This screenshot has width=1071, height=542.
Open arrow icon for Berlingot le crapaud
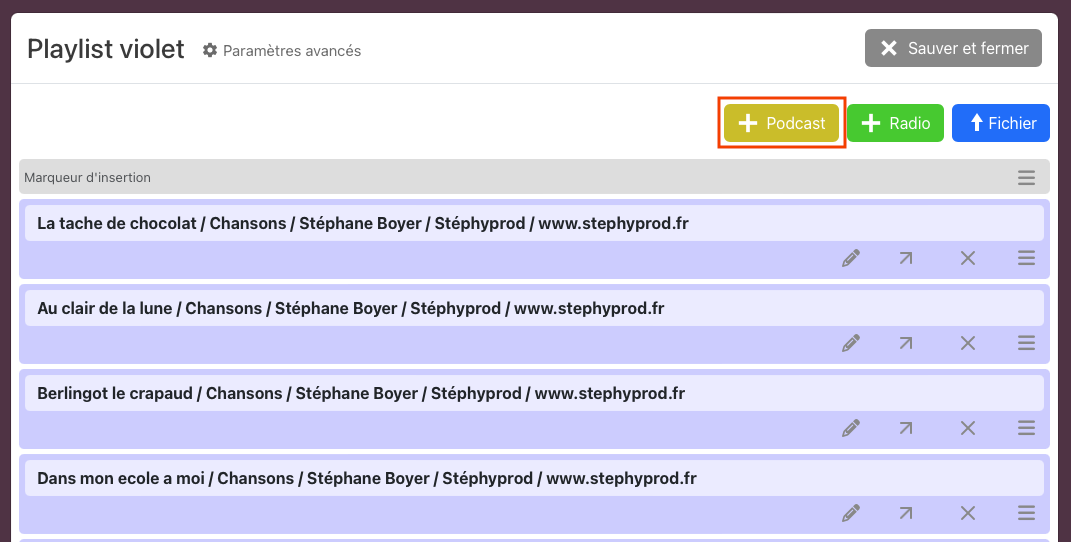coord(905,428)
